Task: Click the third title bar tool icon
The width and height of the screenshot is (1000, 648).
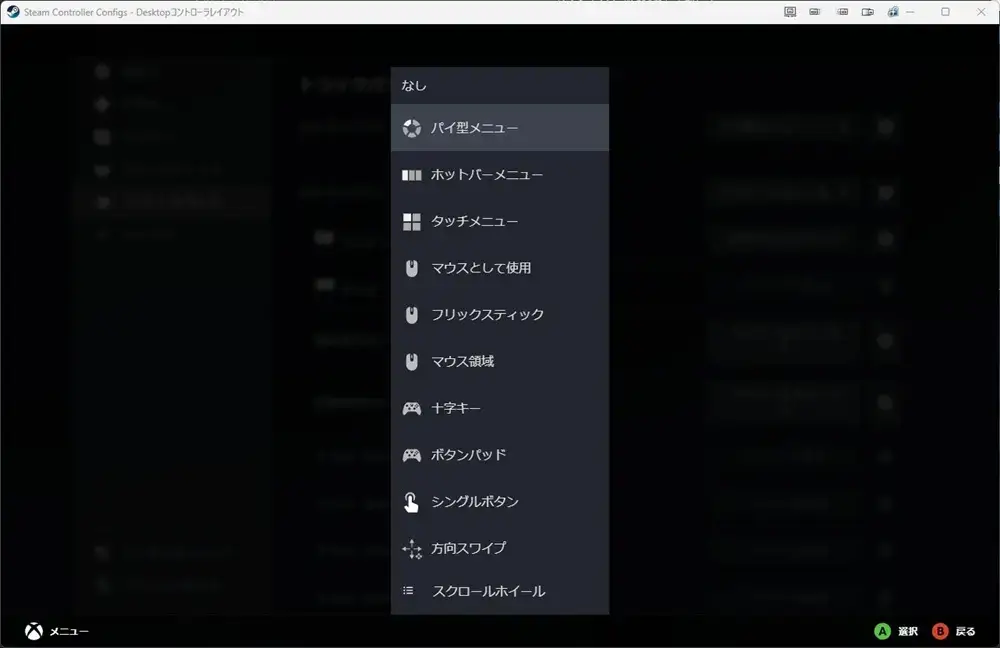Action: (842, 11)
